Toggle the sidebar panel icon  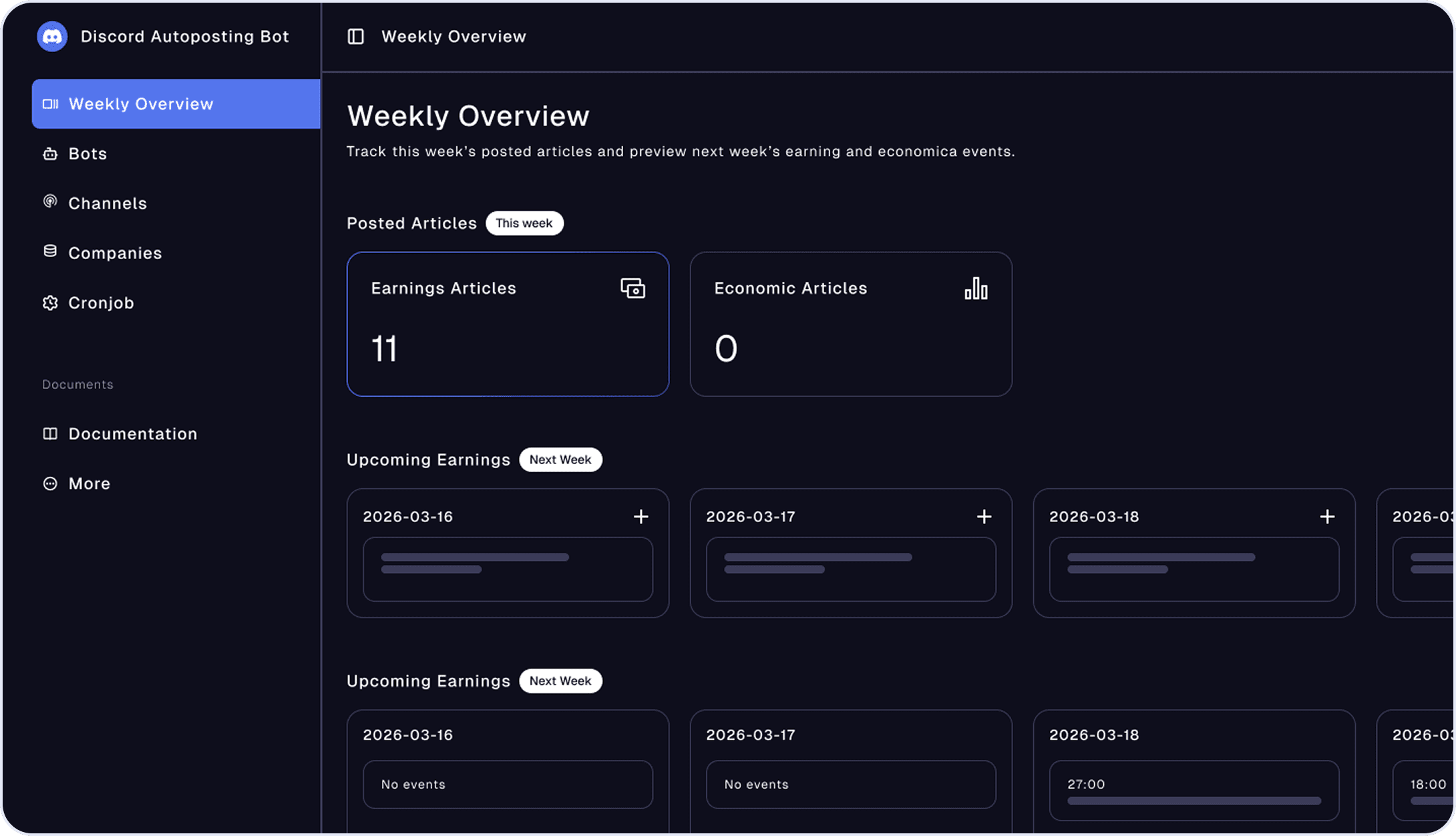pyautogui.click(x=356, y=37)
